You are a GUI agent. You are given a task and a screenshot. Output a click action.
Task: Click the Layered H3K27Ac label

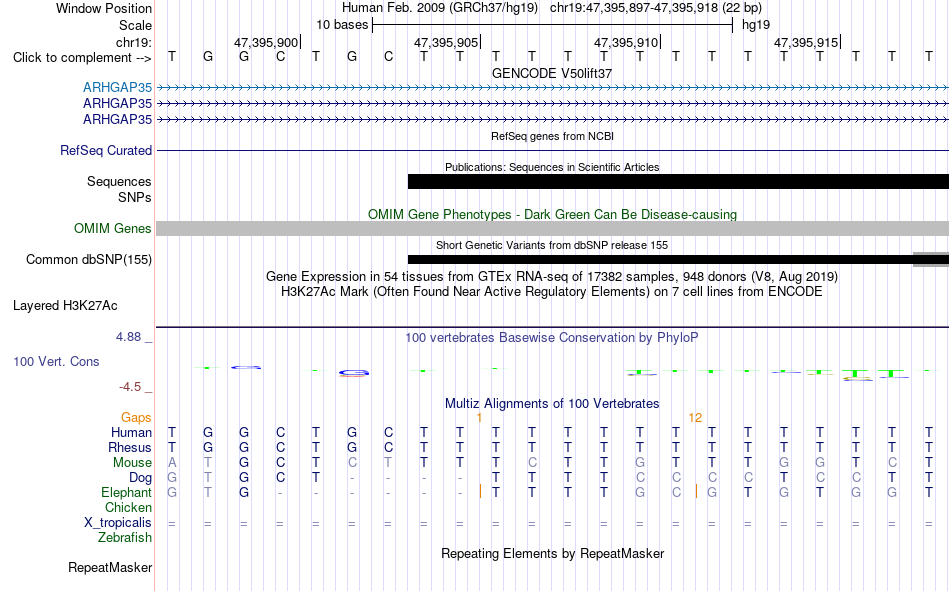[65, 306]
